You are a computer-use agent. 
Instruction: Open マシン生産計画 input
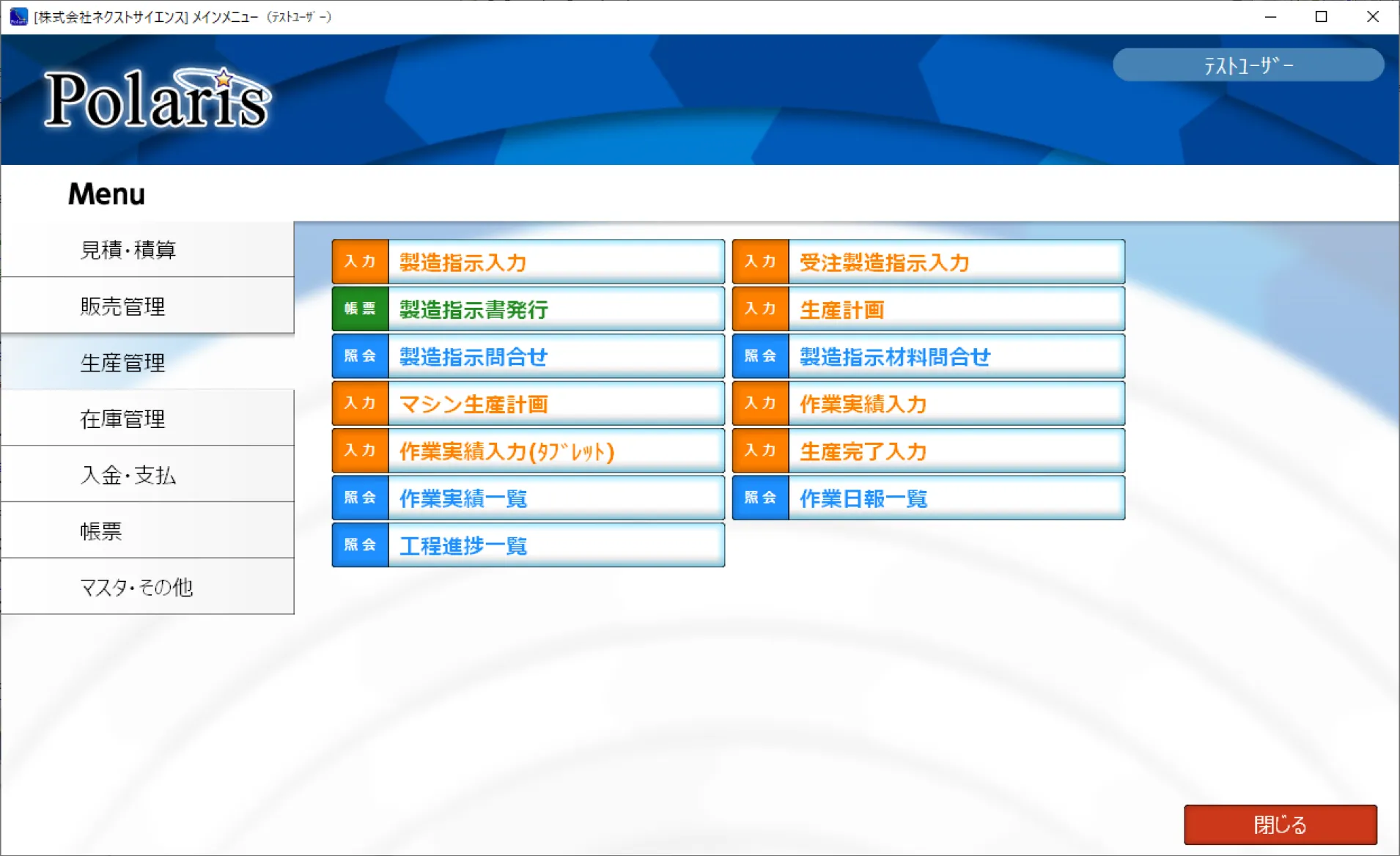pyautogui.click(x=528, y=404)
